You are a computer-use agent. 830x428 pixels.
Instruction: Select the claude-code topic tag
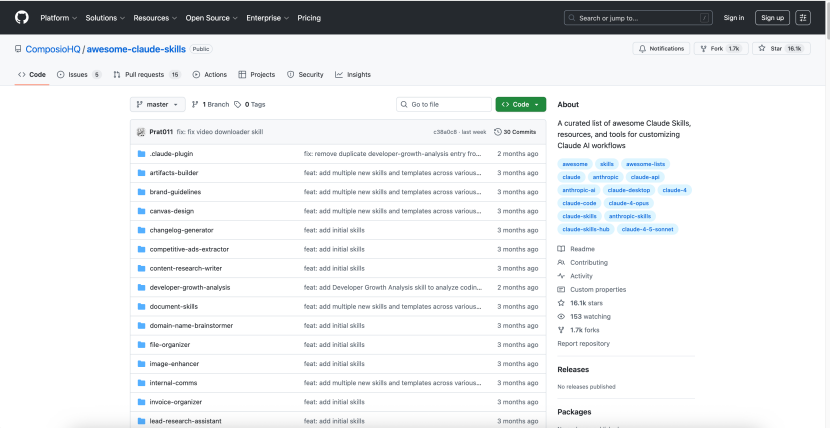(579, 202)
